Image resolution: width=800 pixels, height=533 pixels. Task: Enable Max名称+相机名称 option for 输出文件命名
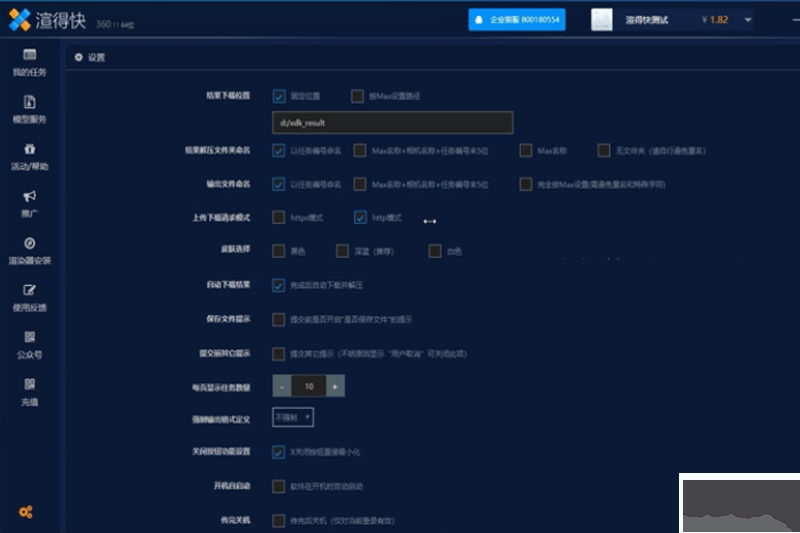(360, 184)
